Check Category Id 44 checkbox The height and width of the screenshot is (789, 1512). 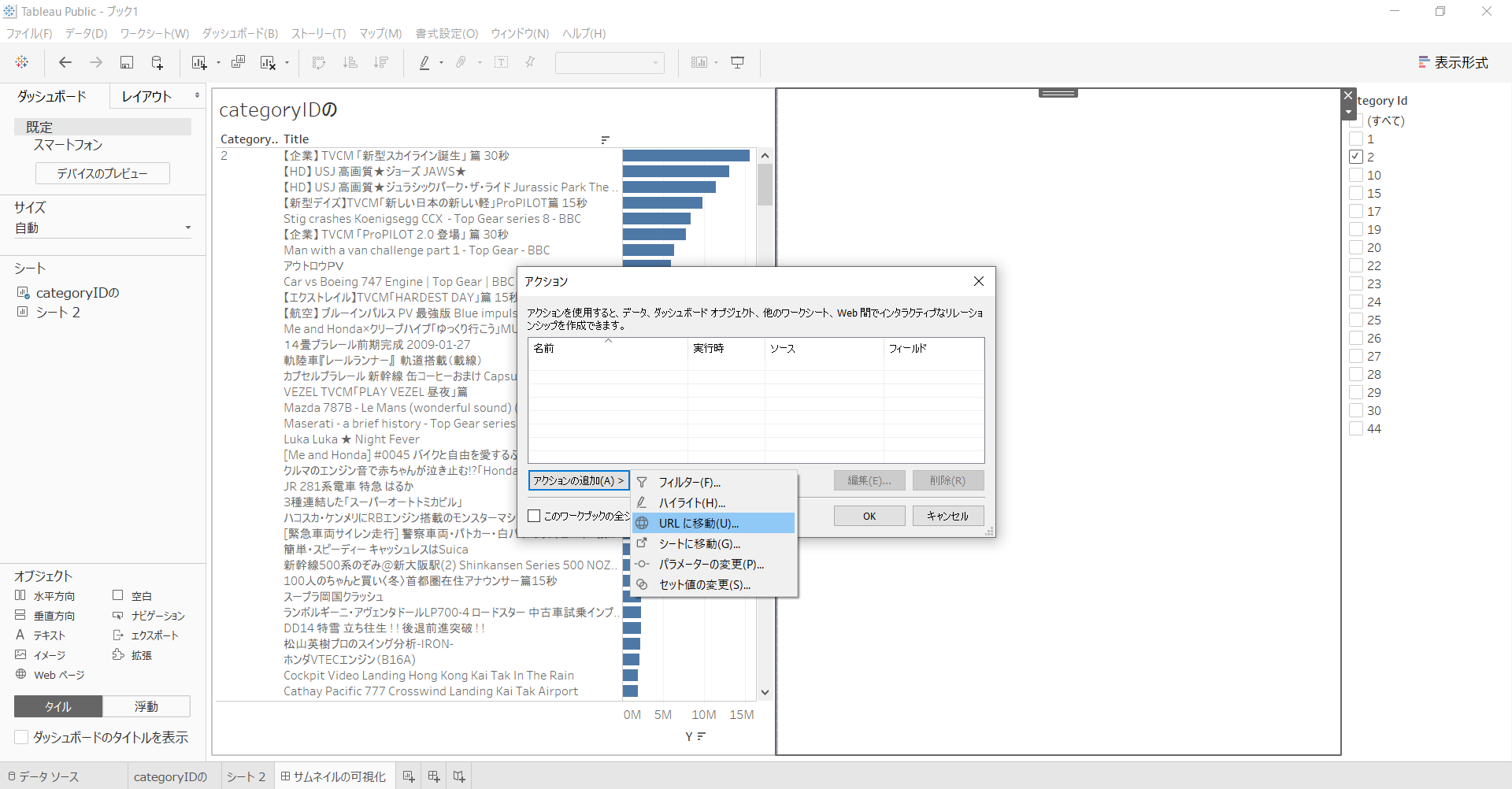1356,428
